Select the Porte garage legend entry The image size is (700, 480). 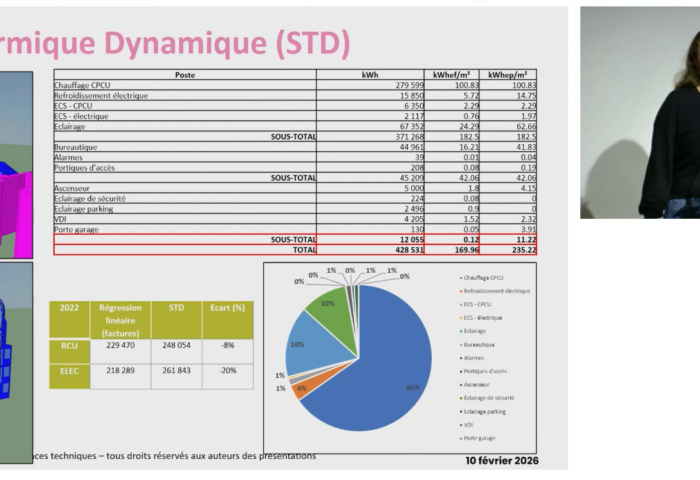click(x=479, y=438)
